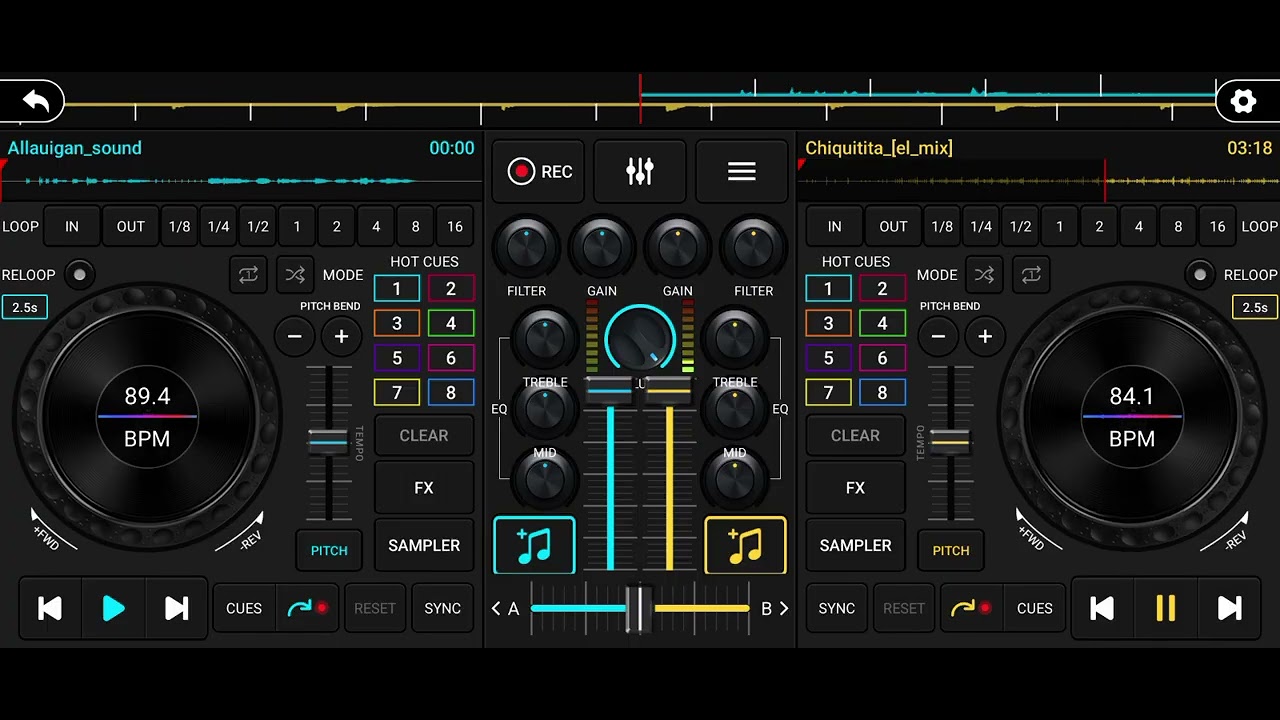Trigger hot cue 1 on deck A
The height and width of the screenshot is (720, 1280).
tap(397, 289)
